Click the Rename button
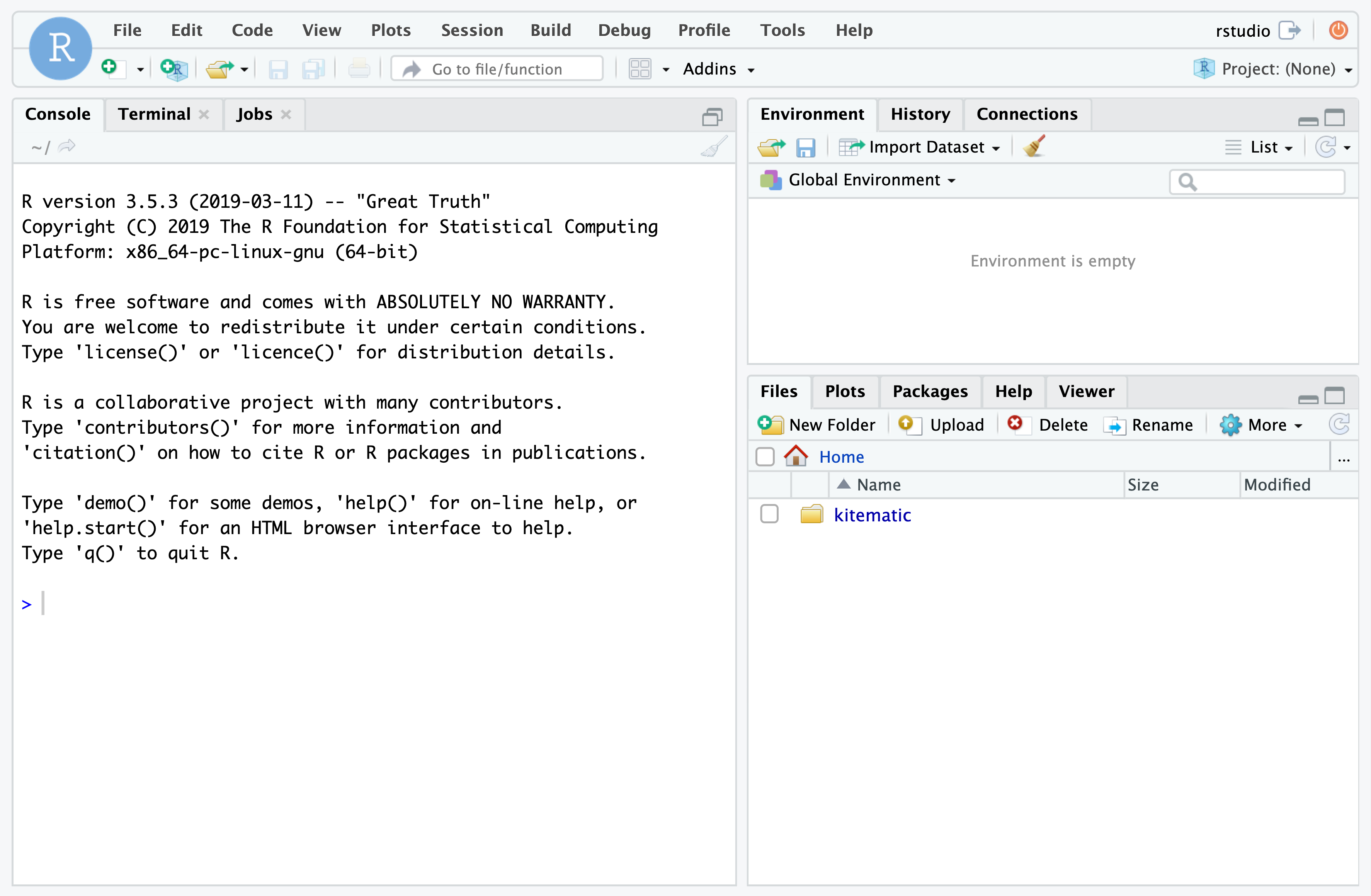The image size is (1371, 896). click(1148, 425)
